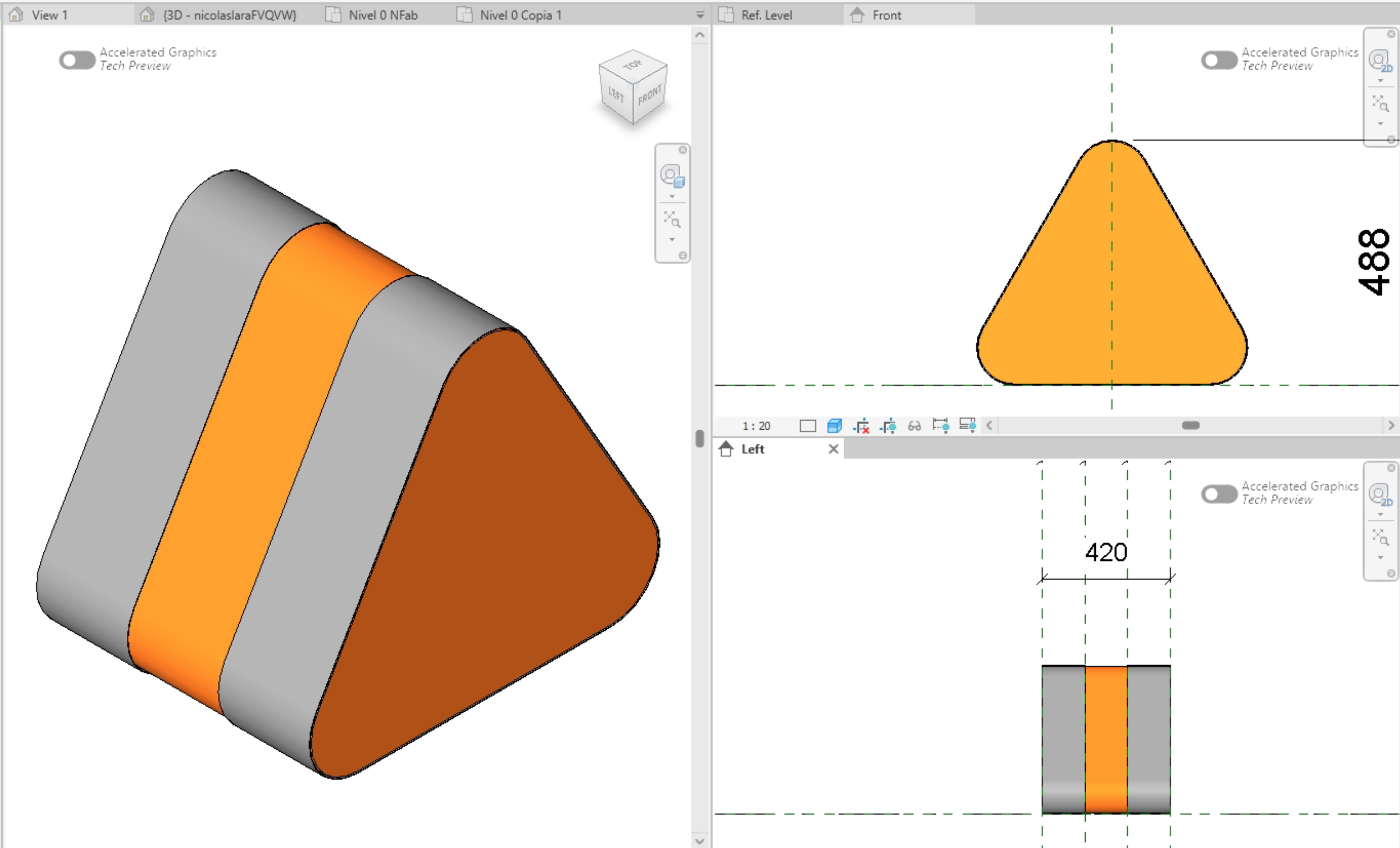Expand zoom options in 3D navigation bar
The height and width of the screenshot is (848, 1400).
point(672,240)
